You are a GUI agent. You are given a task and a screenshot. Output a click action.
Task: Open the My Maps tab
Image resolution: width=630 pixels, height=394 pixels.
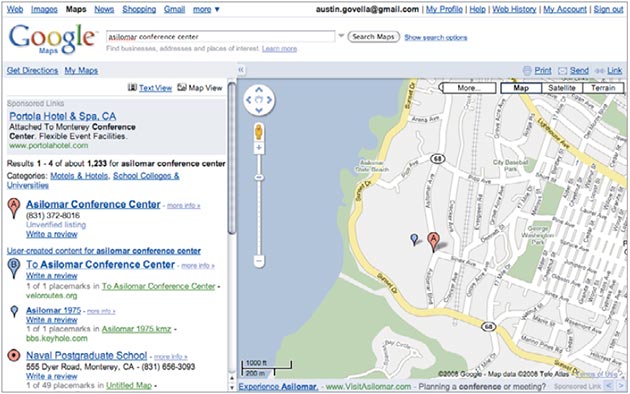point(81,70)
